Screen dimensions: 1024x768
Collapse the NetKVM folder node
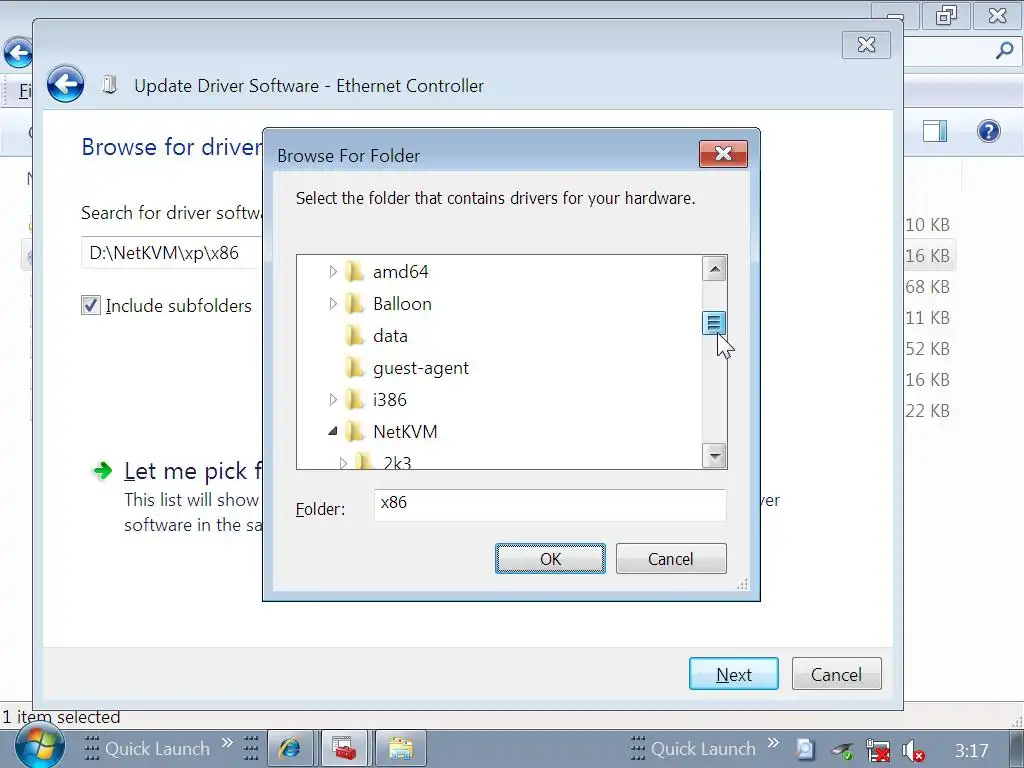pos(333,431)
